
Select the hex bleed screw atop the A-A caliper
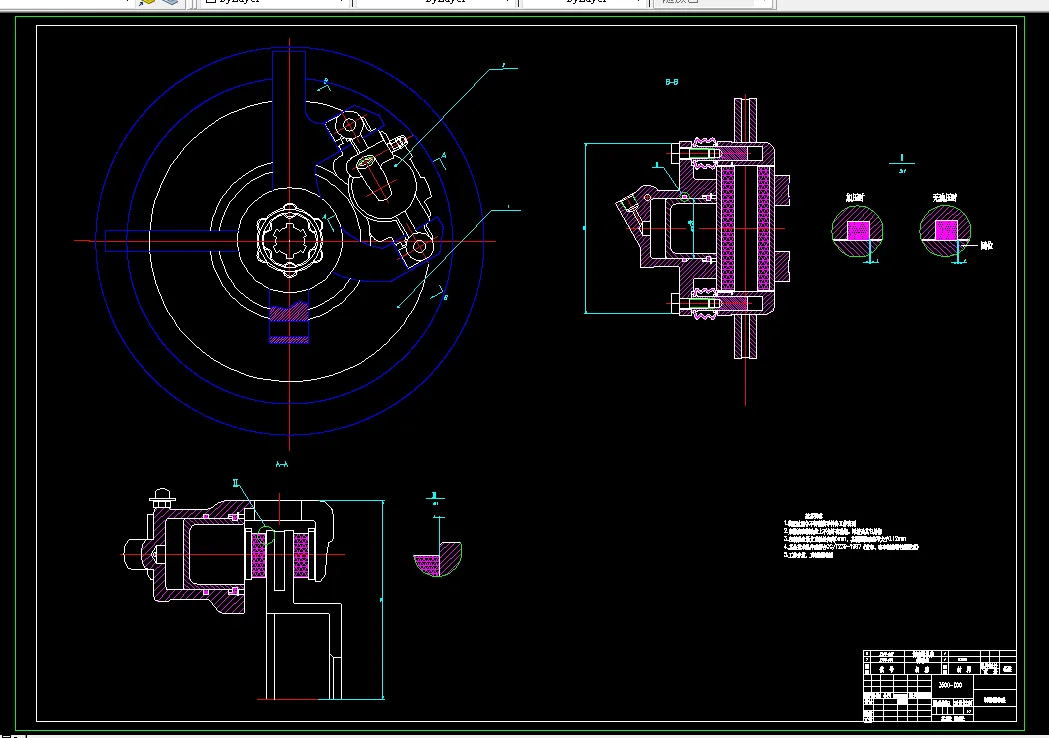[x=161, y=497]
